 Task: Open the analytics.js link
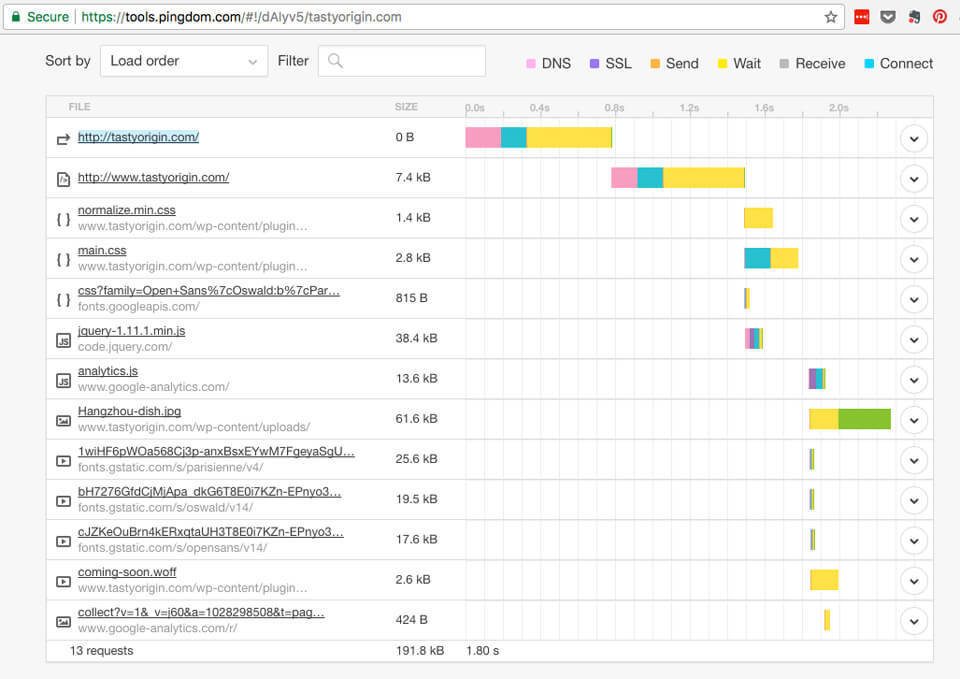108,371
